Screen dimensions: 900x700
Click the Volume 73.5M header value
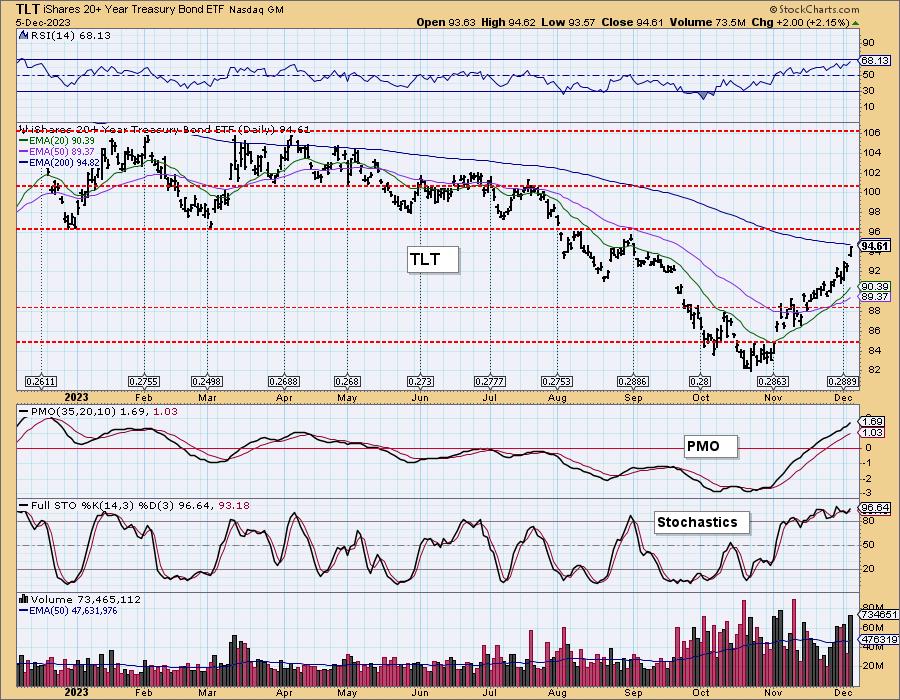coord(707,22)
